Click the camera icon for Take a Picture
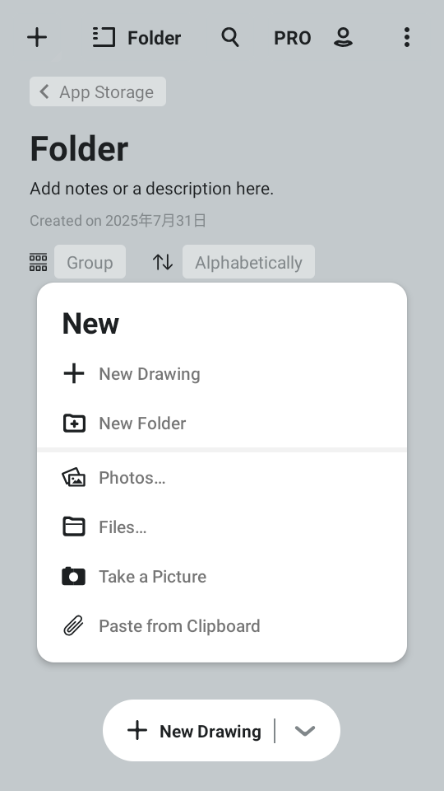The width and height of the screenshot is (444, 791). [x=74, y=576]
